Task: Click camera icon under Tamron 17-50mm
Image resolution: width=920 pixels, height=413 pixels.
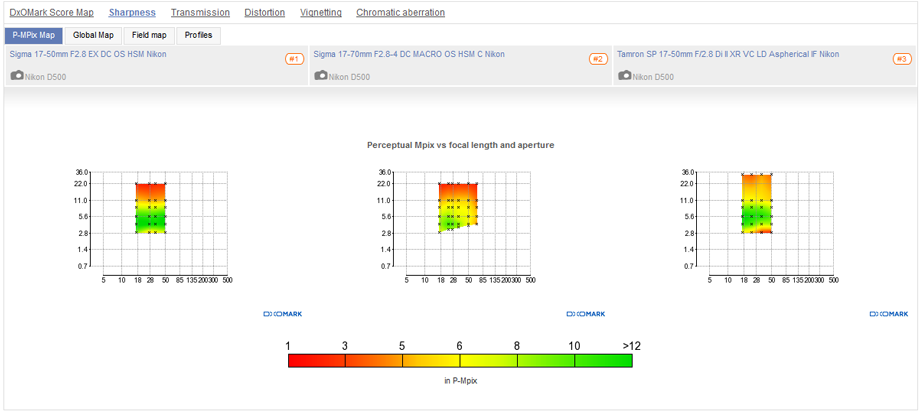Action: click(625, 76)
